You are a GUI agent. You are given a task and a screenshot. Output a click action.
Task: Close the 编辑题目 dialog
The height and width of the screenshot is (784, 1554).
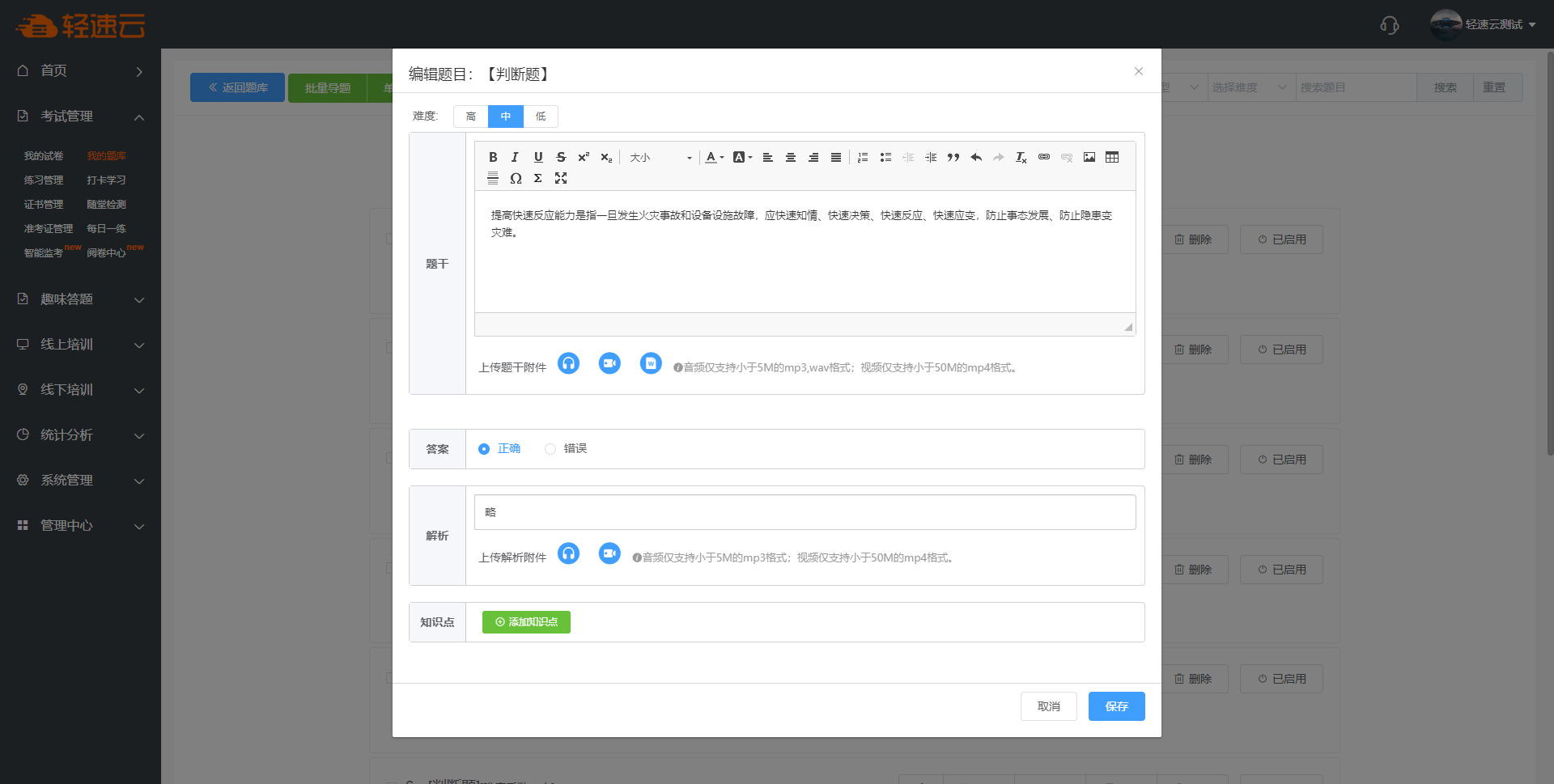coord(1139,71)
